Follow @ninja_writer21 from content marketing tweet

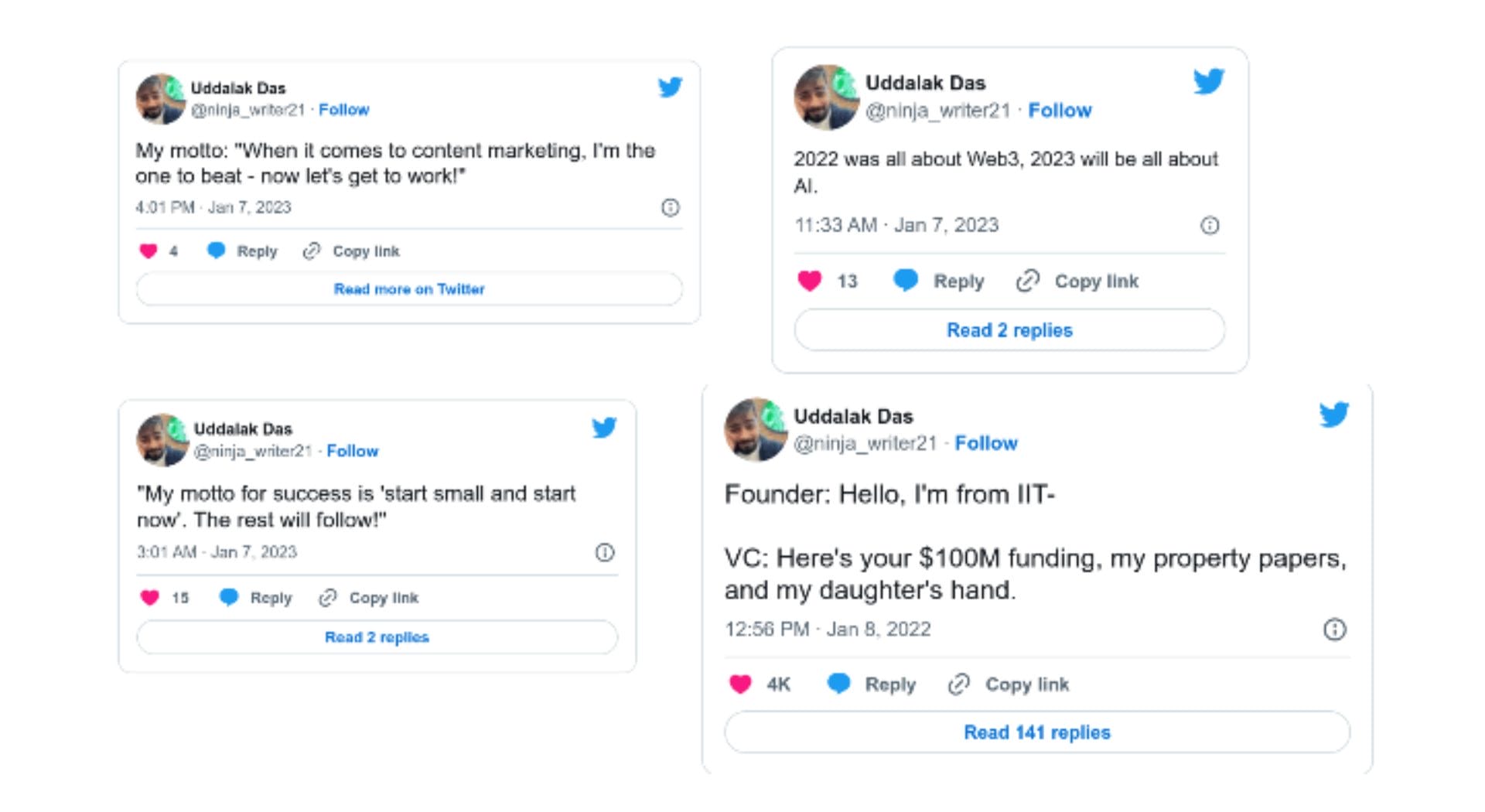point(343,110)
